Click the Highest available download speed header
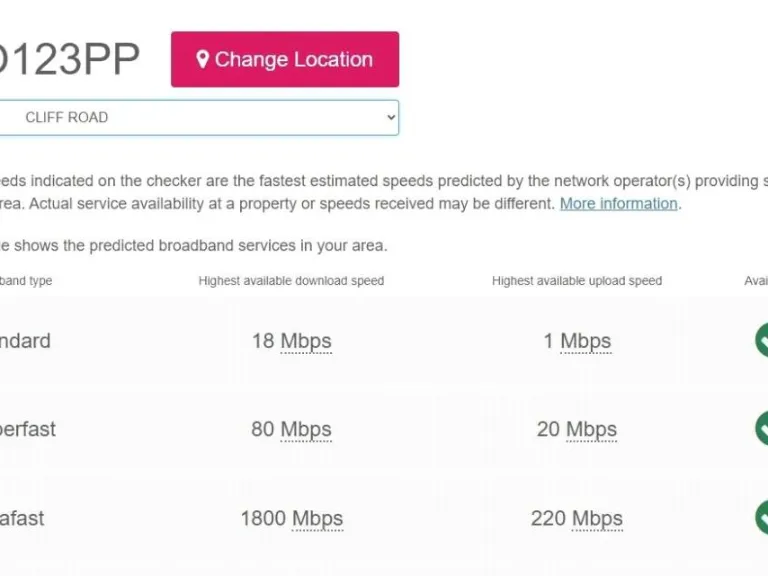Viewport: 768px width, 576px height. [x=291, y=281]
